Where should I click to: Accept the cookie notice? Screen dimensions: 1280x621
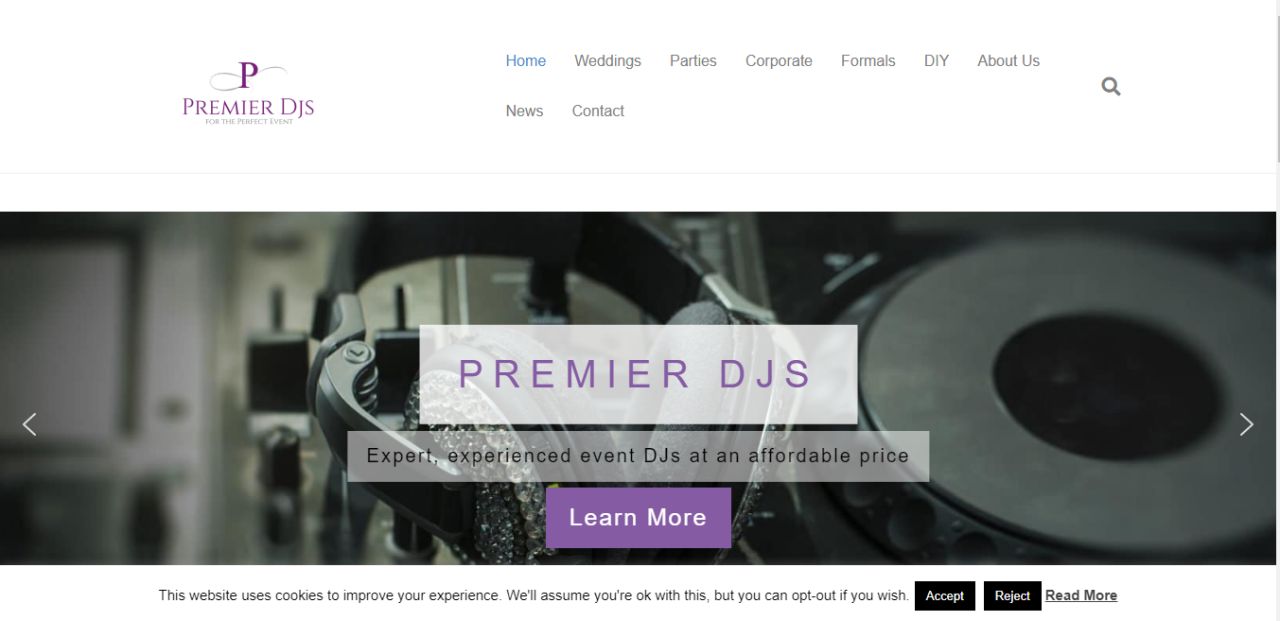(944, 596)
